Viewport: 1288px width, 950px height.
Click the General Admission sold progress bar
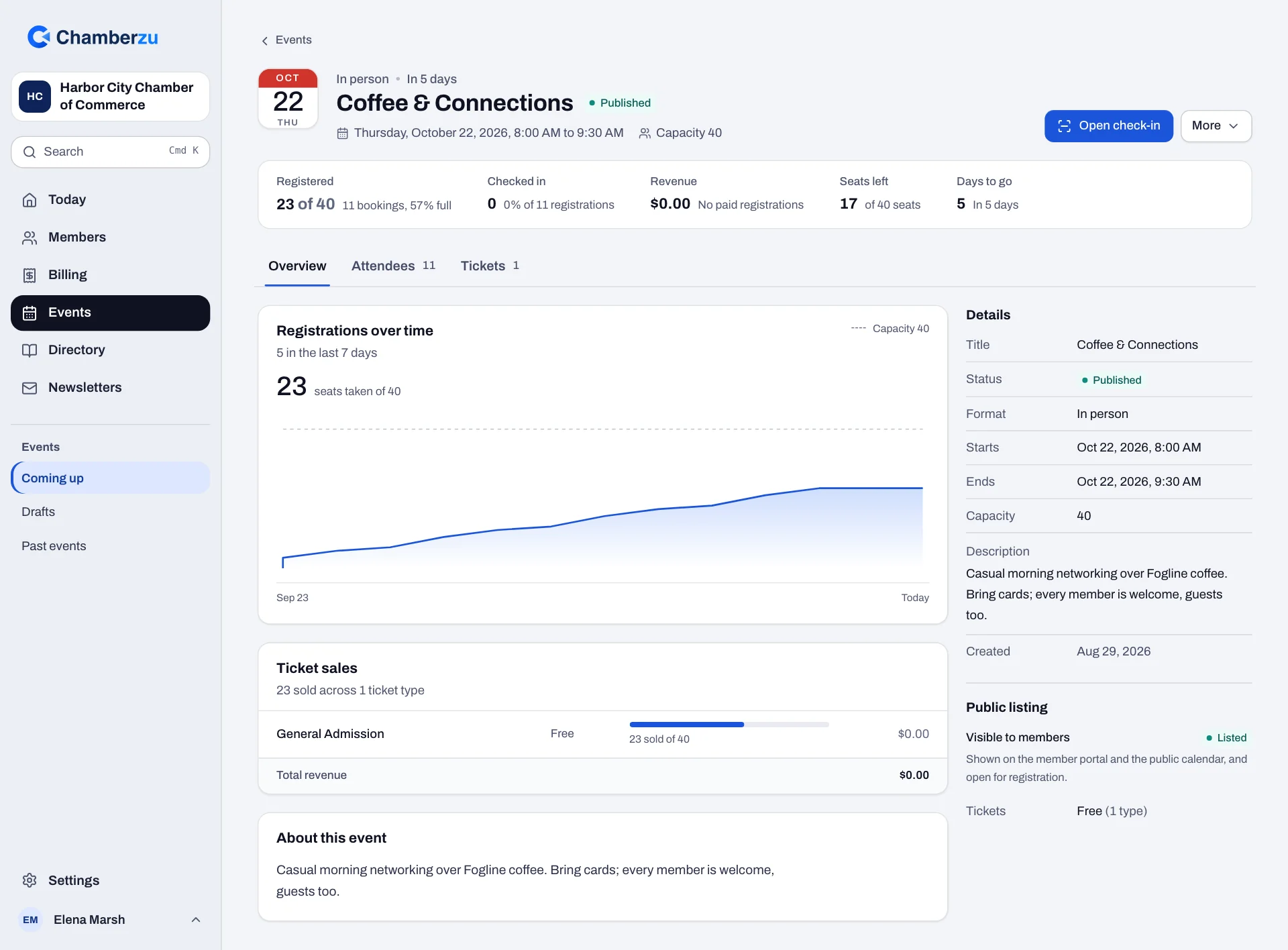click(x=729, y=725)
